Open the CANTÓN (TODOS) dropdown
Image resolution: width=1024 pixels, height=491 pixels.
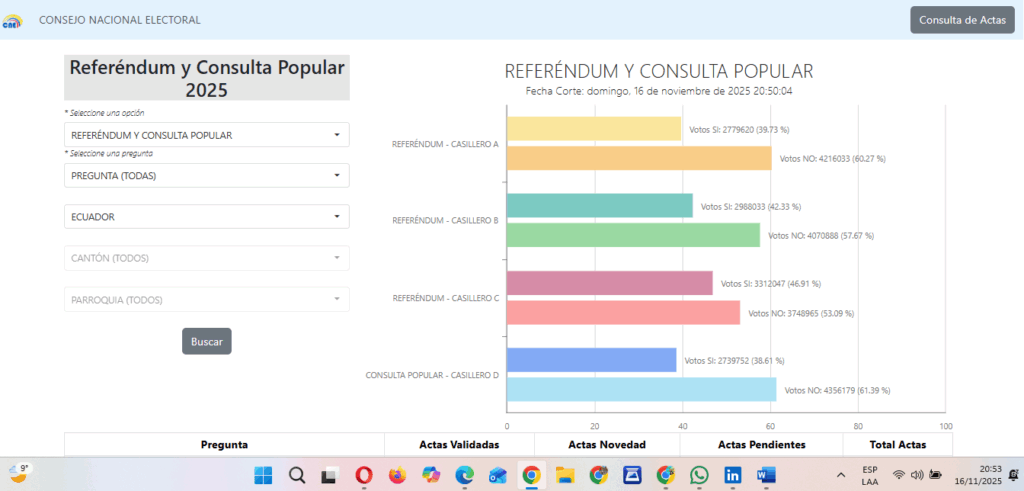pyautogui.click(x=206, y=258)
